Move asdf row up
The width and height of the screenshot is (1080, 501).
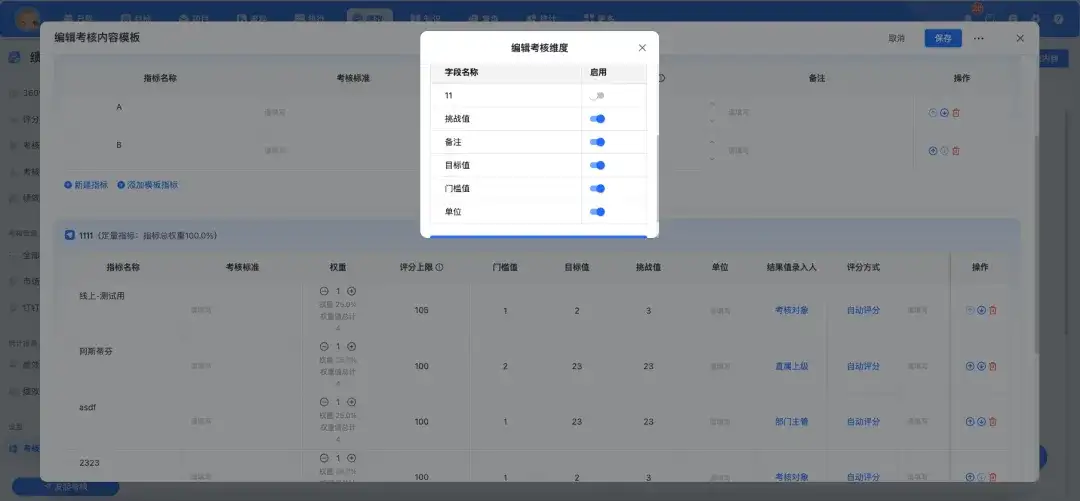pyautogui.click(x=970, y=422)
